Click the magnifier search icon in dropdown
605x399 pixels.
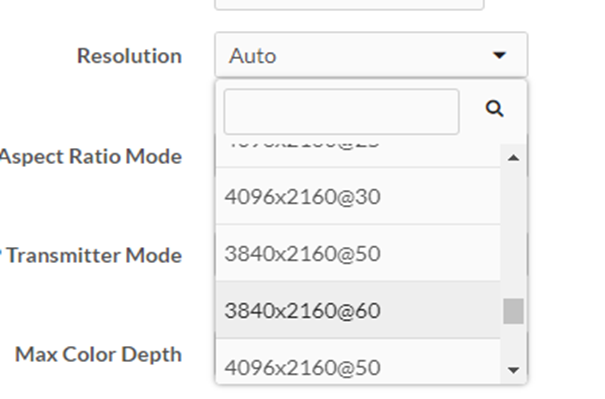pyautogui.click(x=494, y=109)
